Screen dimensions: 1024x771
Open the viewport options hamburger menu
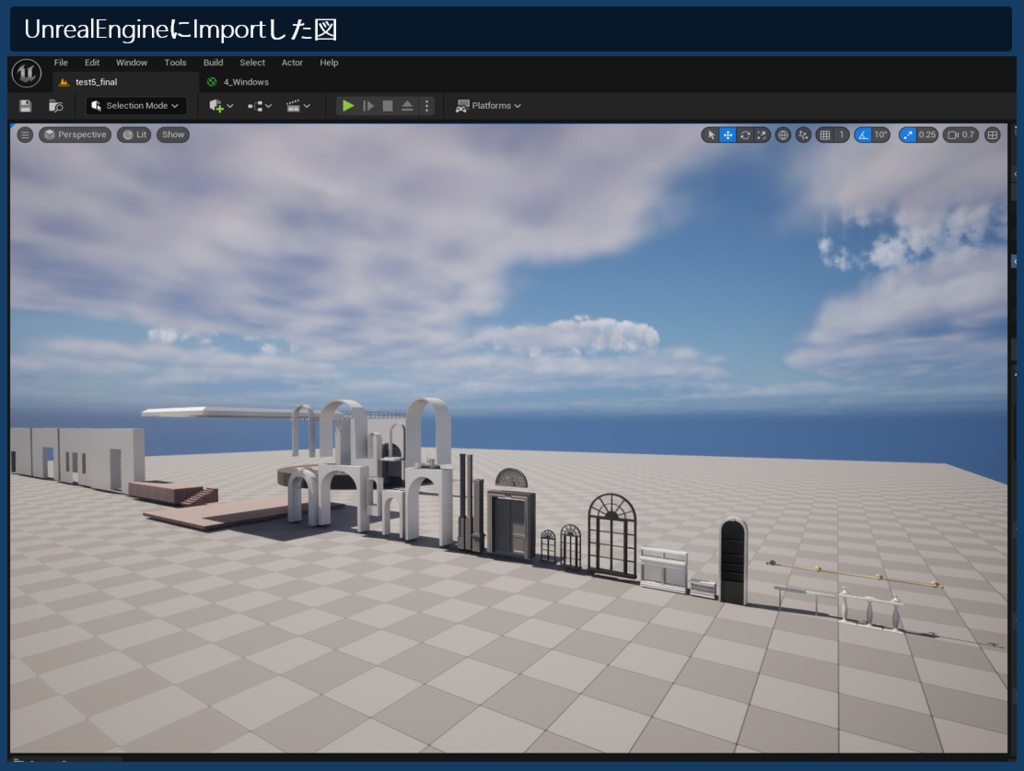click(x=25, y=135)
